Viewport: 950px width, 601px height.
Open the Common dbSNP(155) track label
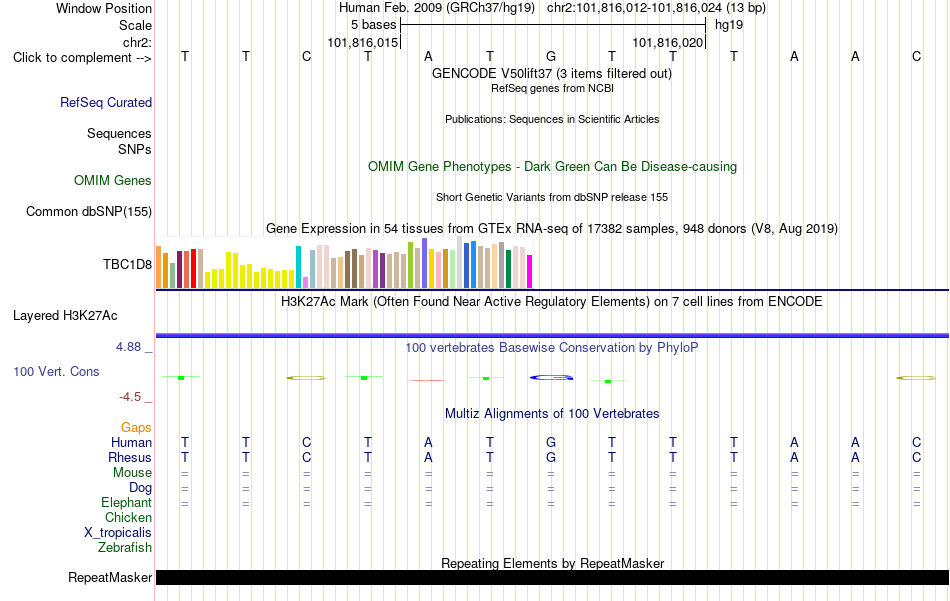[x=89, y=211]
